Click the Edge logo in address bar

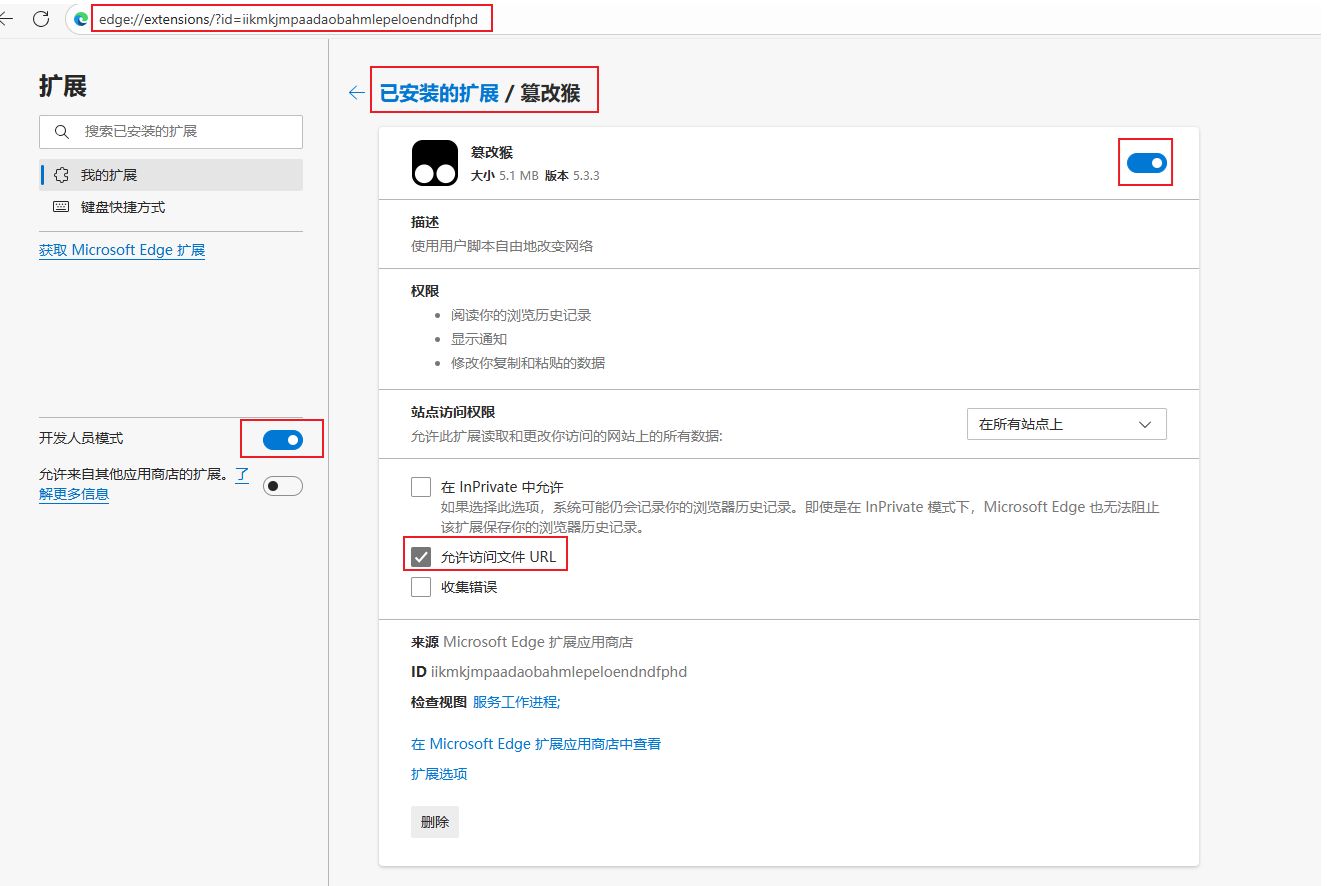click(82, 19)
